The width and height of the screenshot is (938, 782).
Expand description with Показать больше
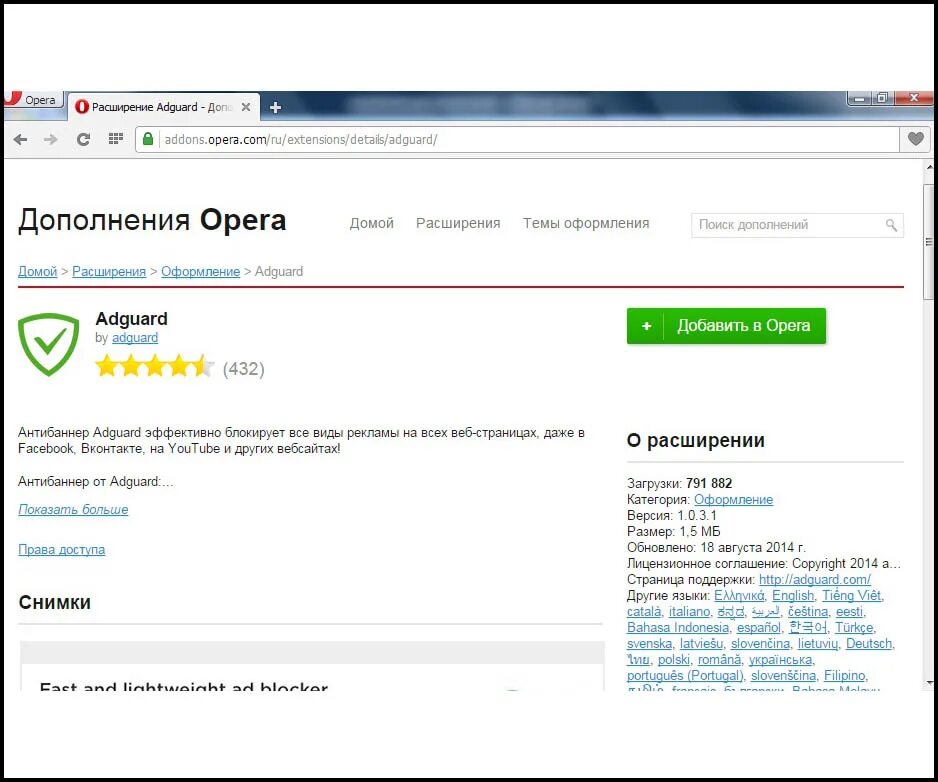point(73,509)
